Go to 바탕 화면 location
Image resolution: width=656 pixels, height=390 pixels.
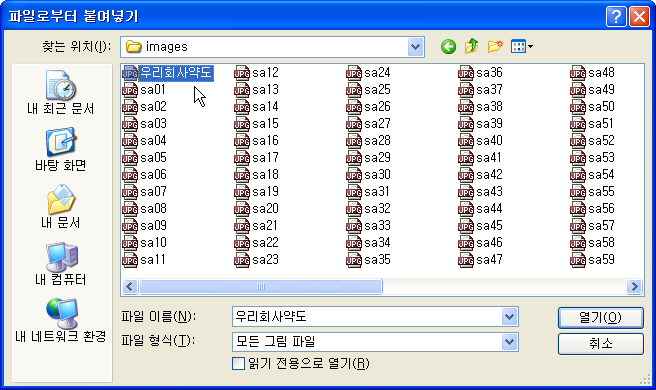pos(61,150)
